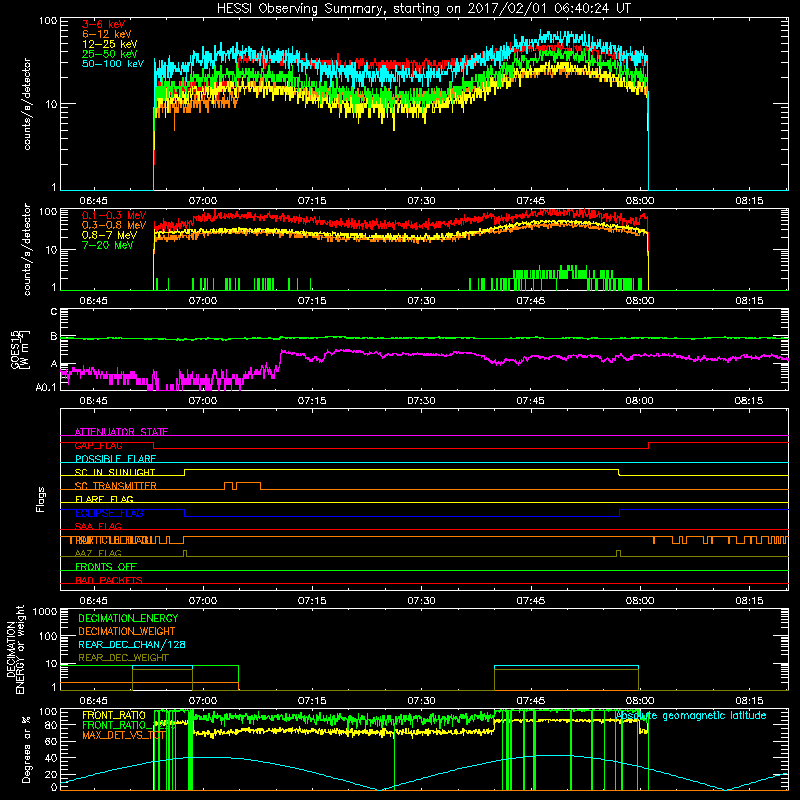Click the REAR_DEC_WEIGHT legend label
800x800 pixels.
[x=123, y=658]
